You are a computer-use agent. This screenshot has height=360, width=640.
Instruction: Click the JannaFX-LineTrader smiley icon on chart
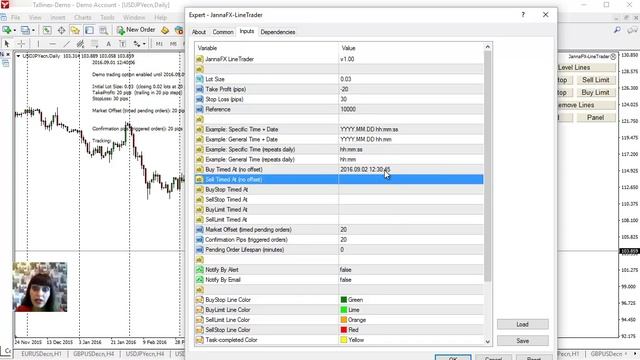[613, 57]
